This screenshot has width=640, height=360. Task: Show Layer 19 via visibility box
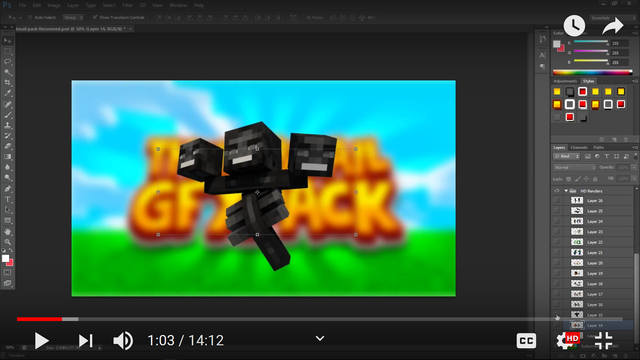coord(556,273)
